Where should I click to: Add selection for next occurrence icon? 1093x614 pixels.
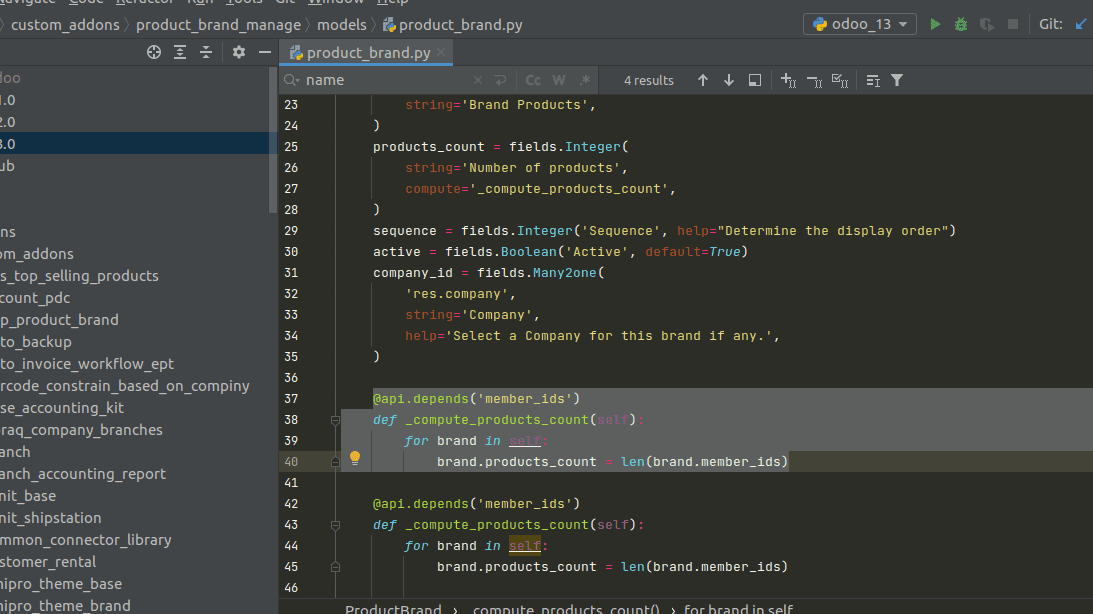point(788,80)
